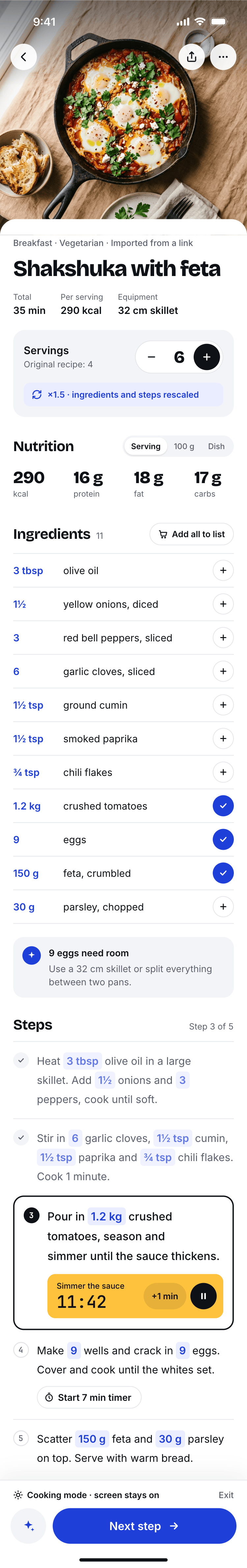Pause the simmer sauce timer
The width and height of the screenshot is (247, 1568).
coord(203,1296)
